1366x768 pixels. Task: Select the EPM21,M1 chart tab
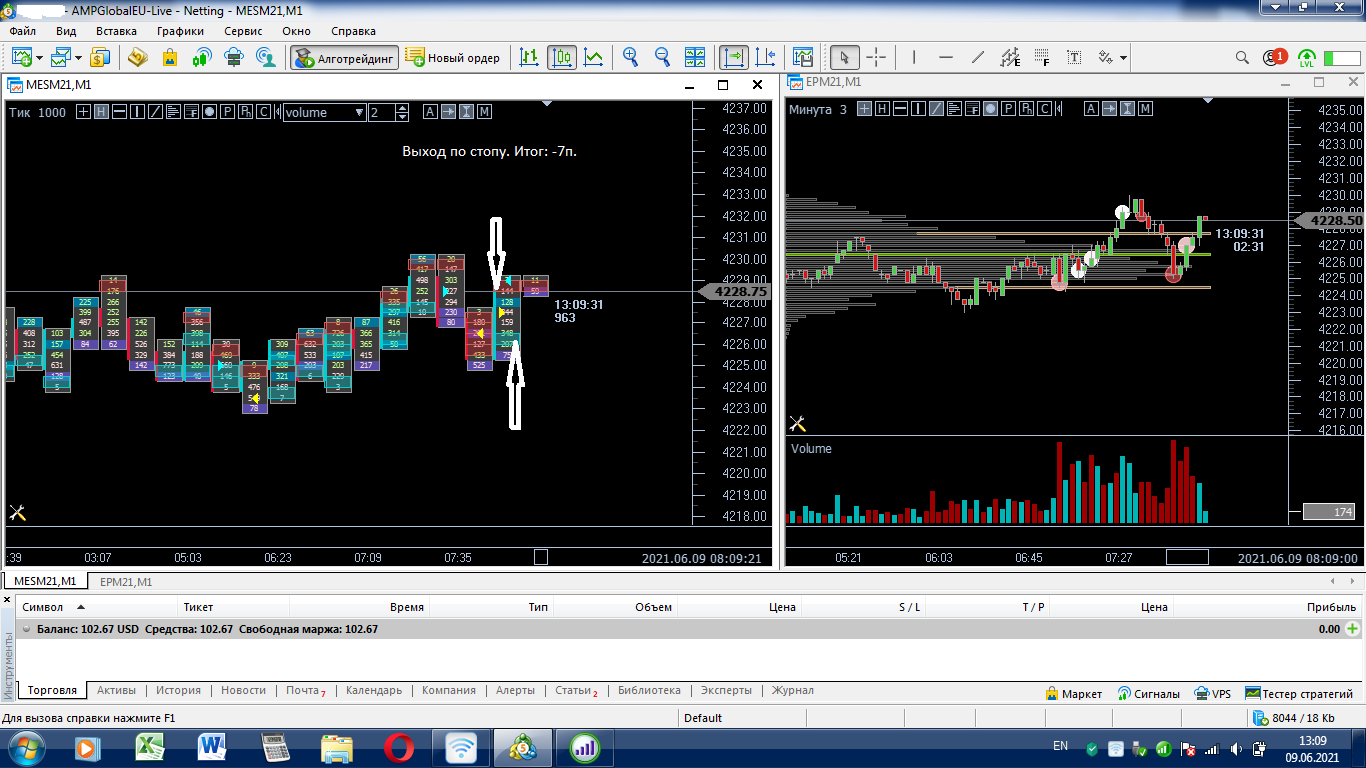tap(126, 581)
